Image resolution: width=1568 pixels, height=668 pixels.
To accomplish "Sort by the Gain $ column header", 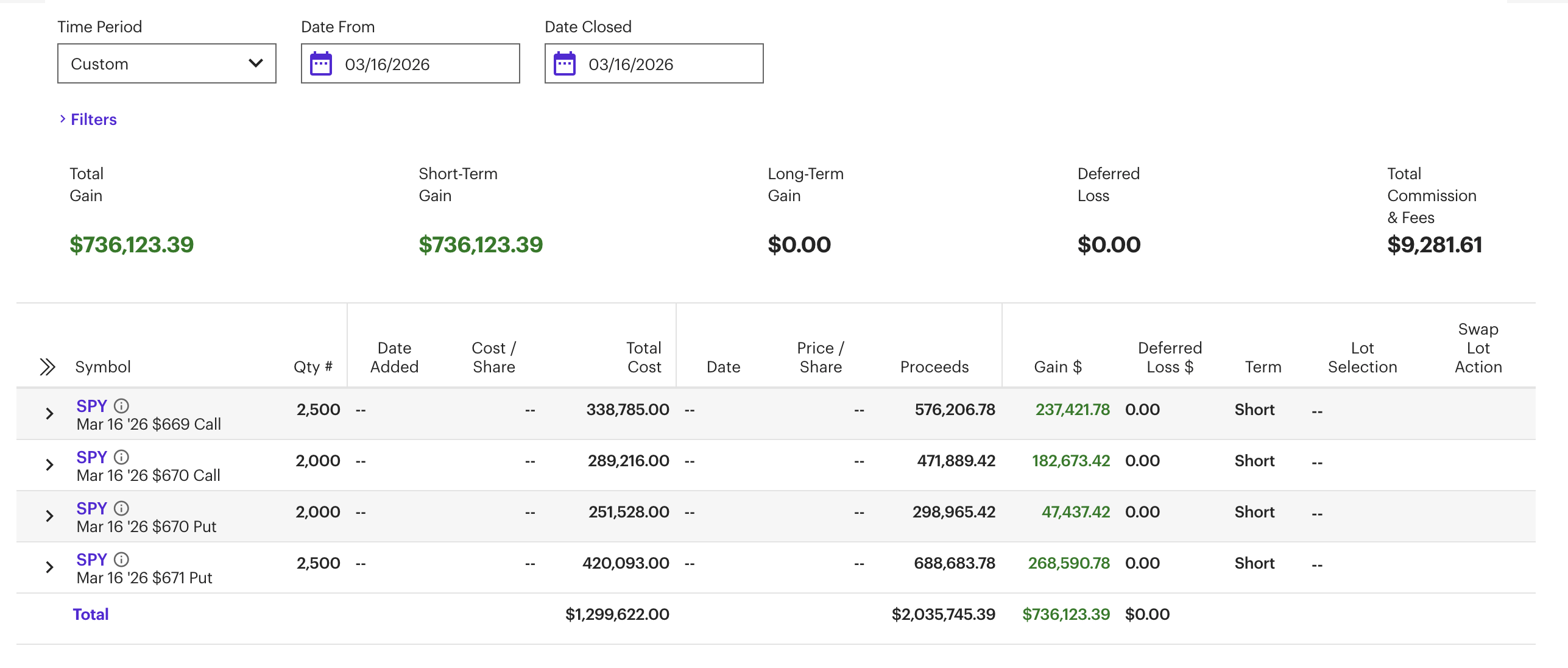I will (x=1058, y=367).
